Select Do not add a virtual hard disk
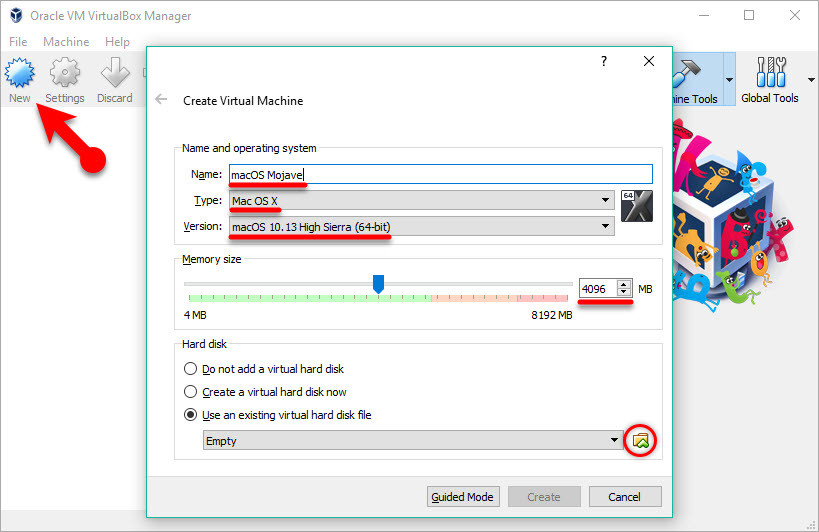Screen dimensions: 819x532 [264, 369]
